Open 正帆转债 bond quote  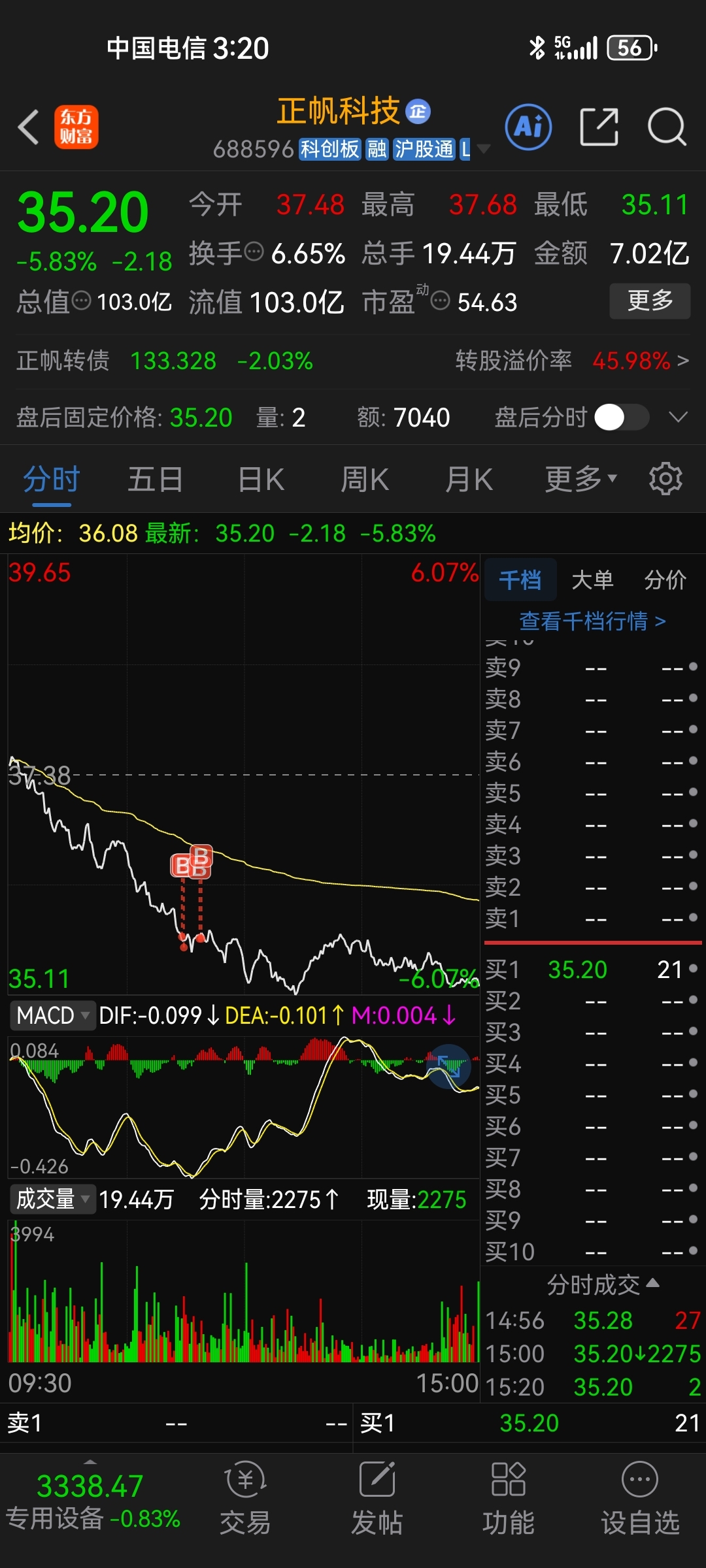click(165, 361)
